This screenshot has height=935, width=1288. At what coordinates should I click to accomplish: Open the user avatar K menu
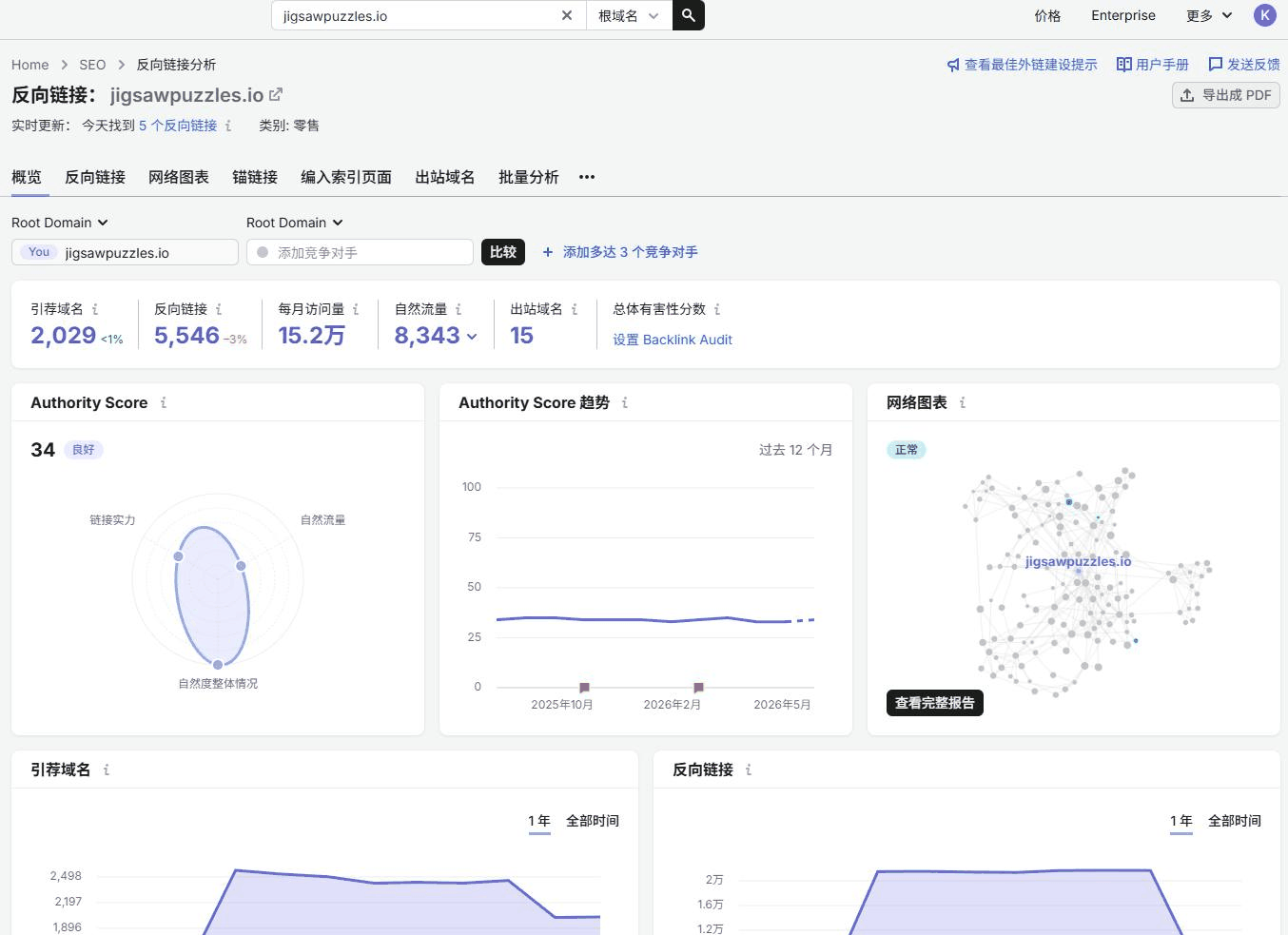tap(1264, 15)
